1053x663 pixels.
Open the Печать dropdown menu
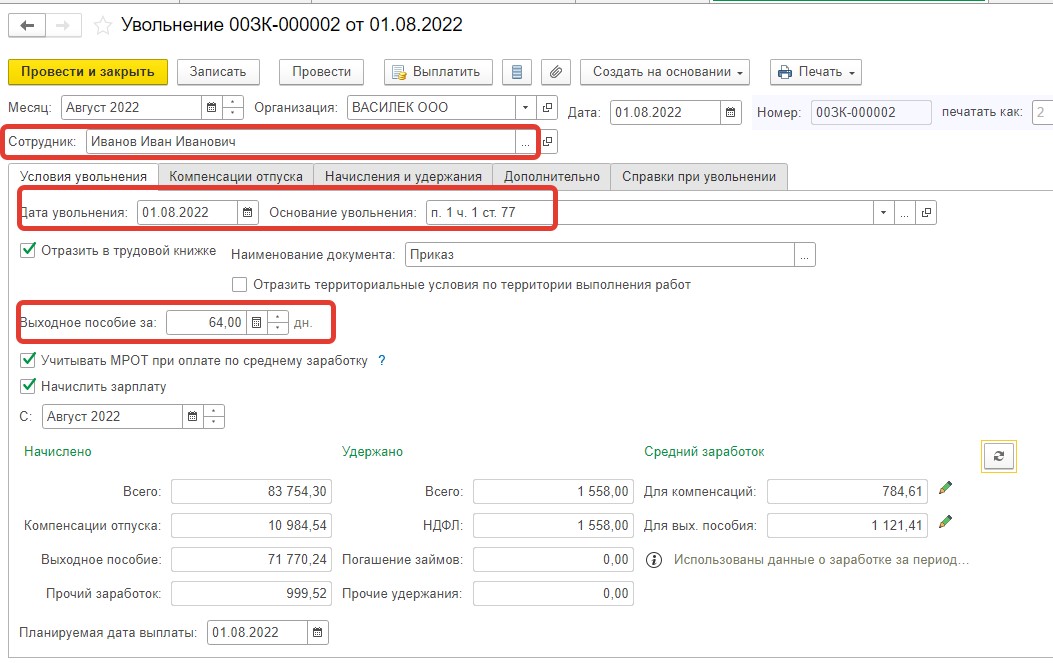pos(816,72)
